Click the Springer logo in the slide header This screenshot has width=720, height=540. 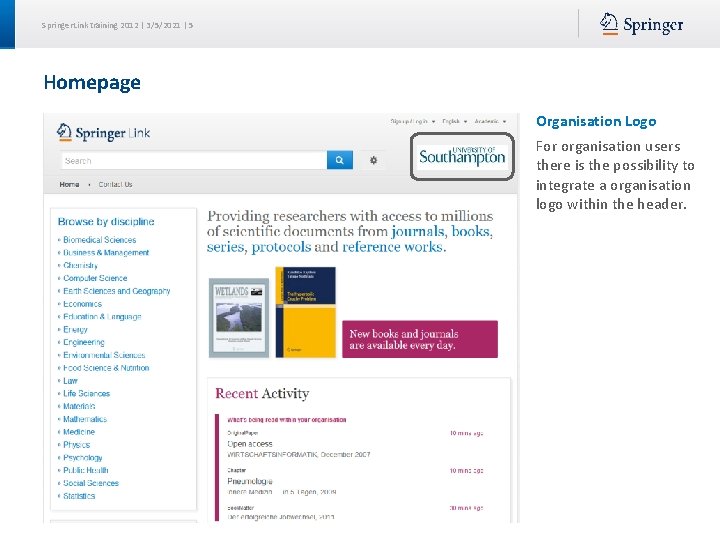click(x=641, y=24)
